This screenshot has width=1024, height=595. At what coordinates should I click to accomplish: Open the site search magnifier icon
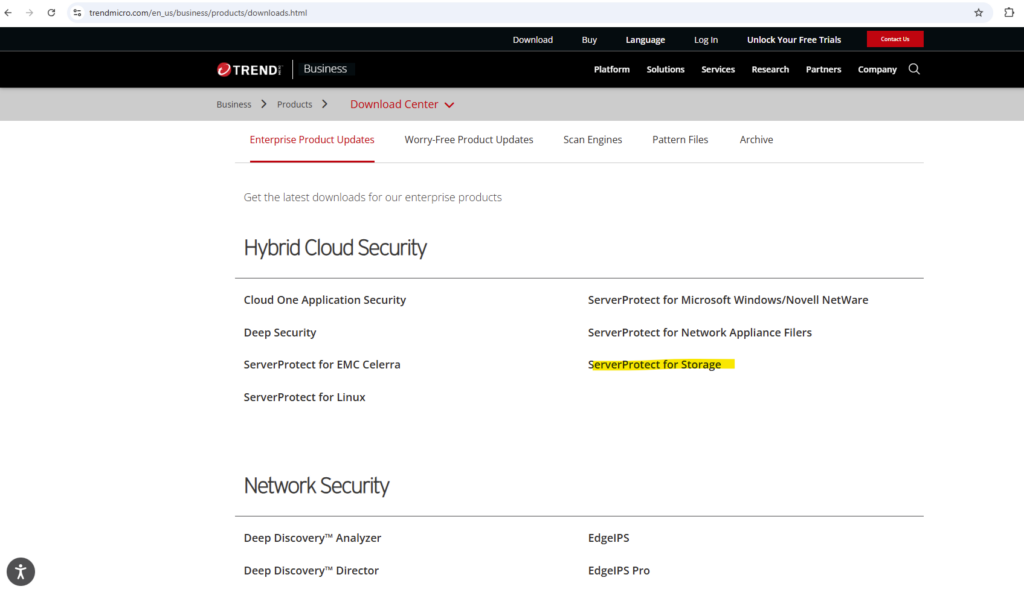click(914, 69)
